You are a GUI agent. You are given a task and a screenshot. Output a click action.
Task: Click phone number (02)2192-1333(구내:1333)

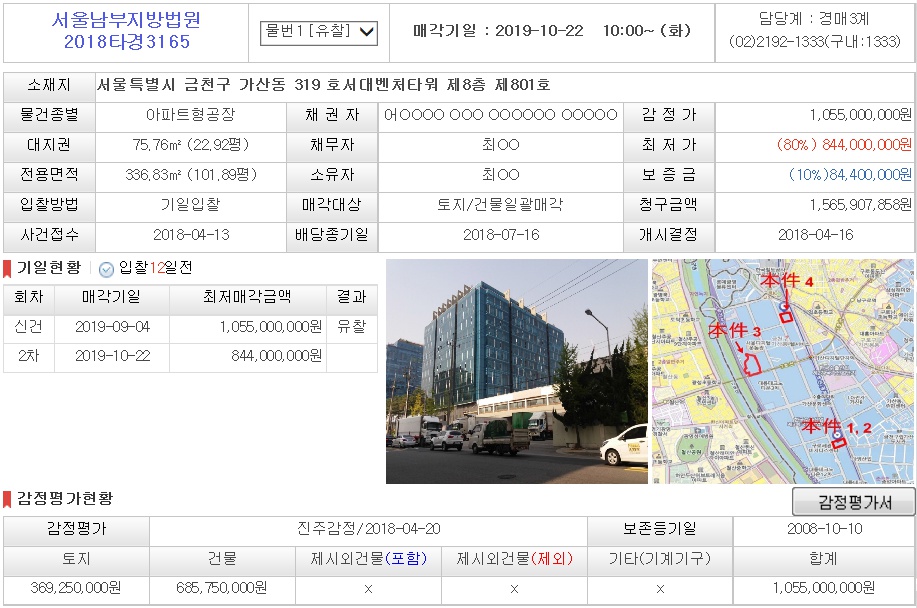[815, 42]
